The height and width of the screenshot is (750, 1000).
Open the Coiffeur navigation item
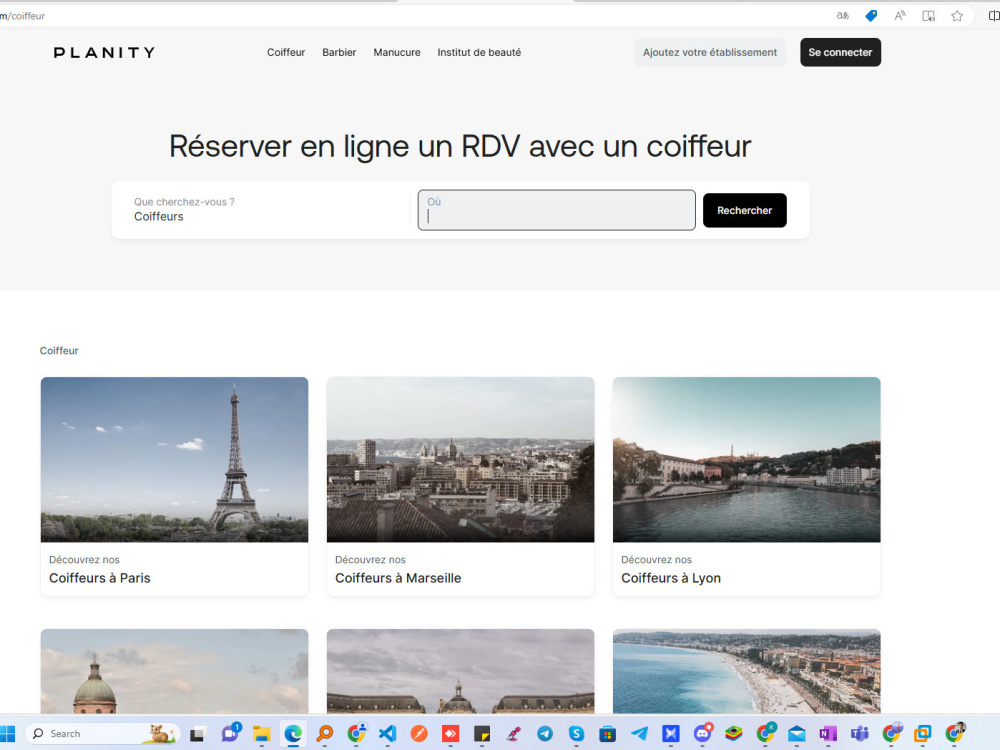coord(286,52)
